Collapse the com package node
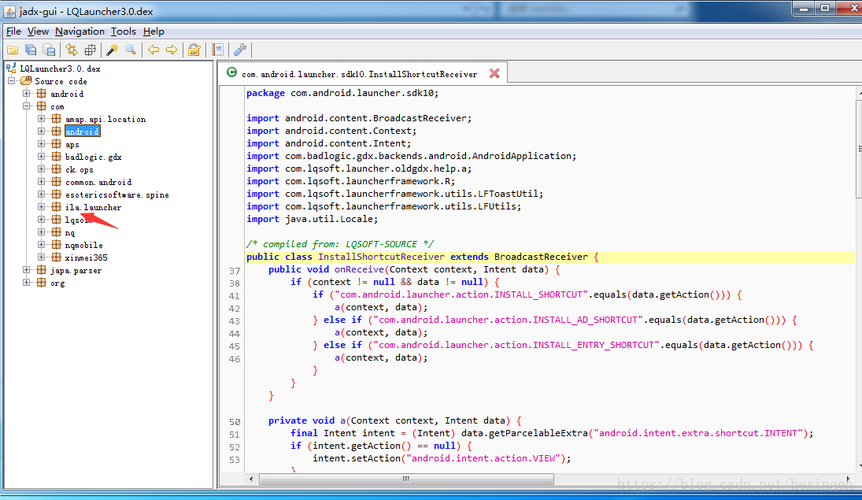 26,106
